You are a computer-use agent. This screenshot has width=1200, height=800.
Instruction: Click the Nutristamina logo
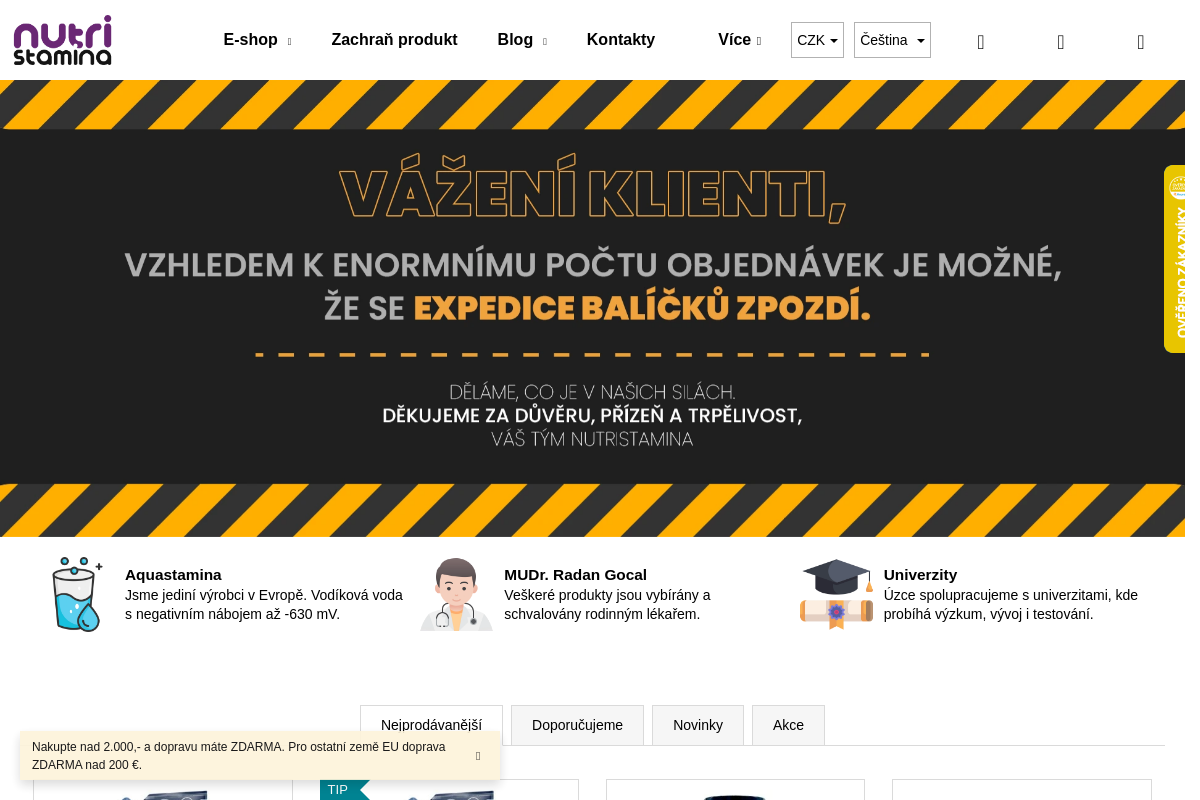point(62,40)
